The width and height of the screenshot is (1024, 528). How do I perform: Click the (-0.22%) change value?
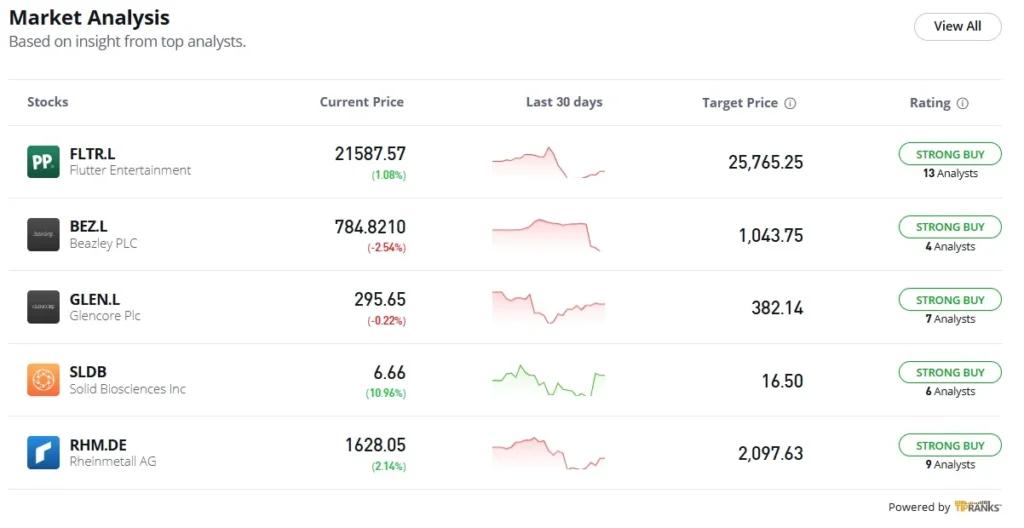click(387, 321)
